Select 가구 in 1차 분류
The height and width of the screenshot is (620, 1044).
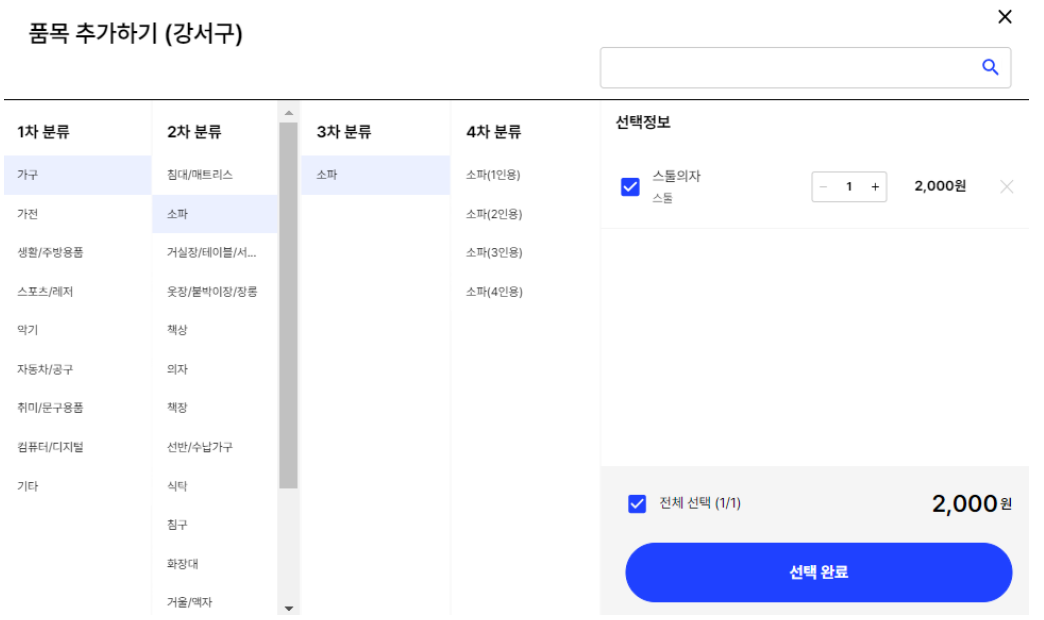point(78,175)
